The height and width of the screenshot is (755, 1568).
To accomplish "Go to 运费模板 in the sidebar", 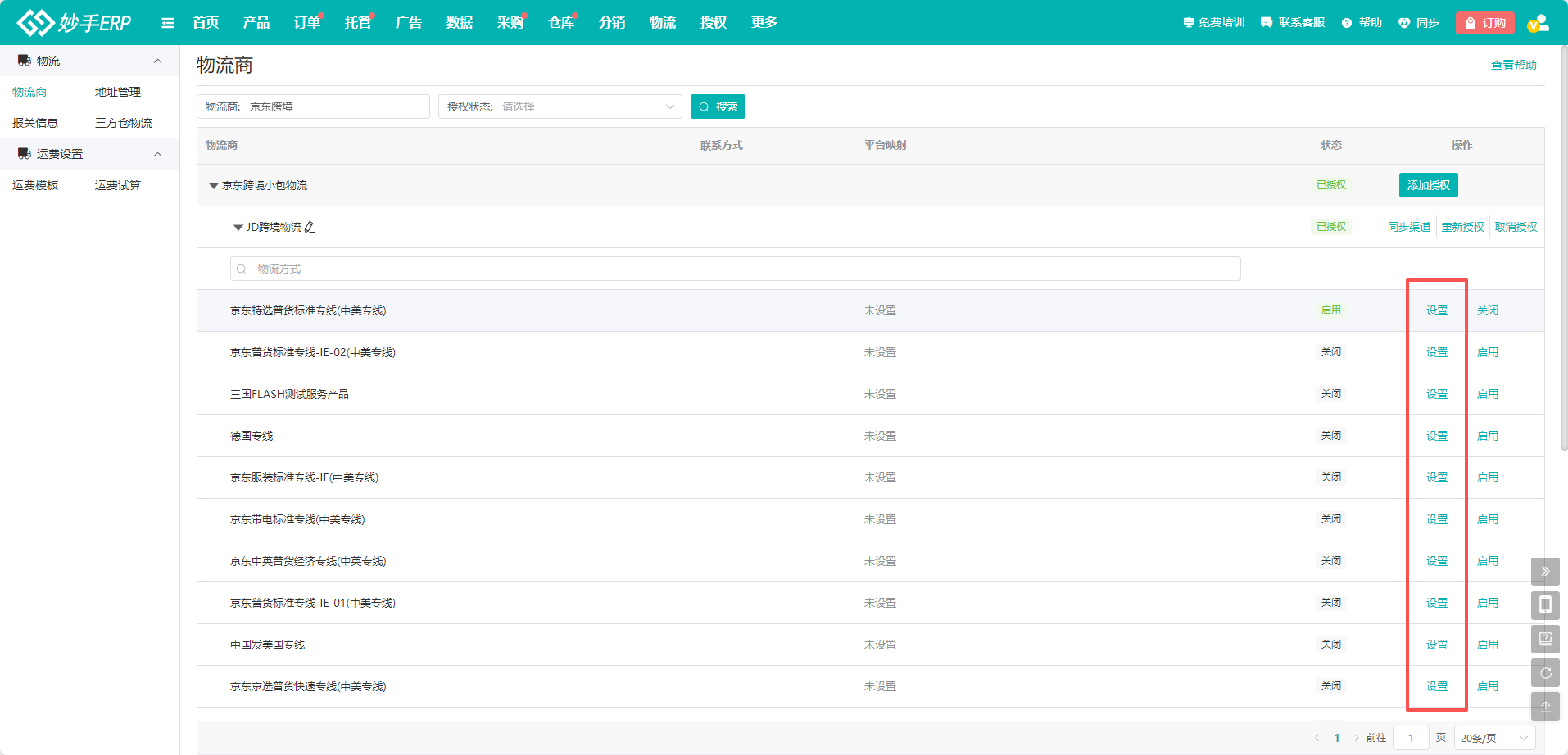I will click(35, 185).
